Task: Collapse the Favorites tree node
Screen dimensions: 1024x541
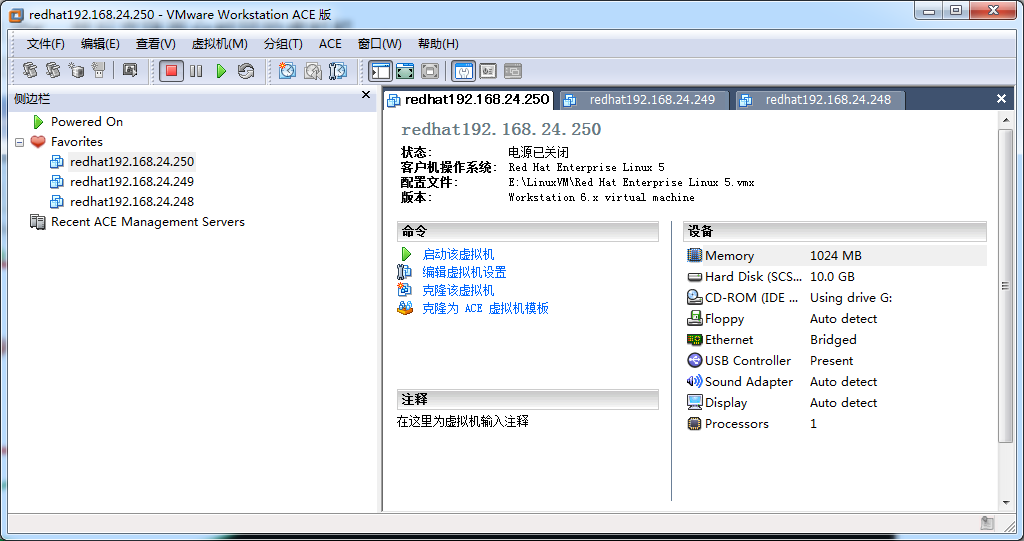Action: [20, 142]
